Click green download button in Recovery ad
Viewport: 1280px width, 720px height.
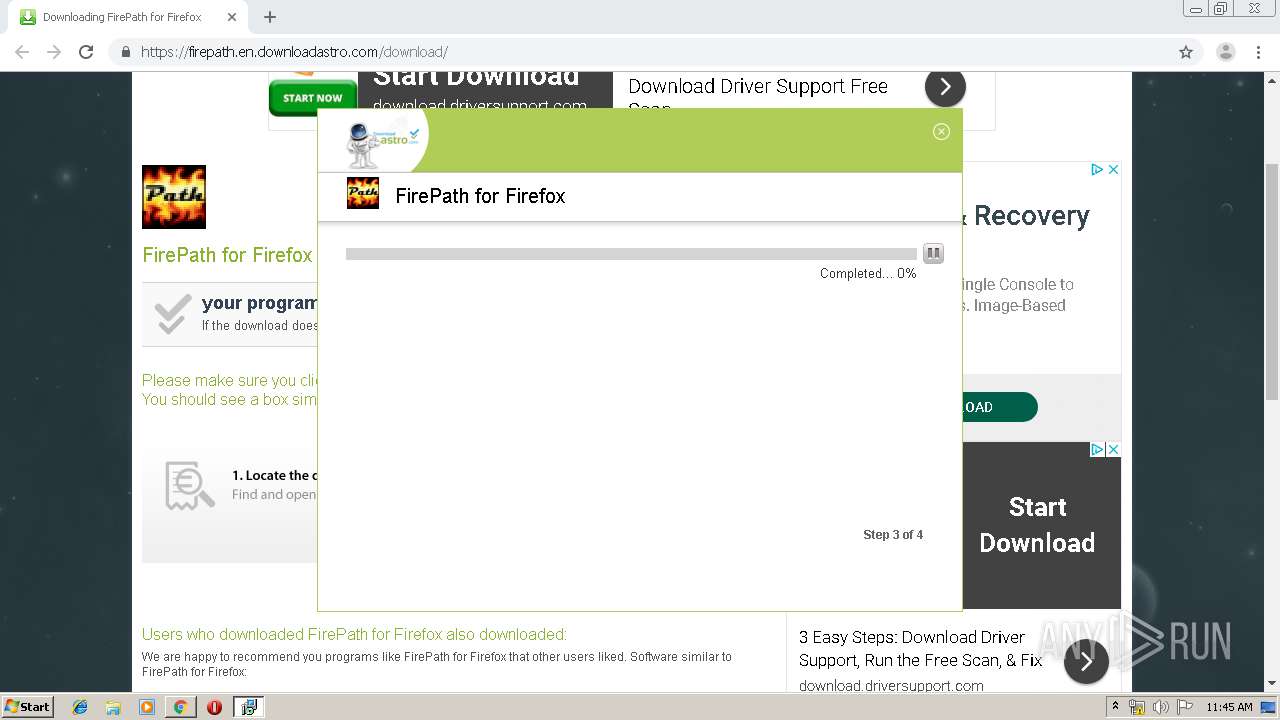tap(999, 407)
